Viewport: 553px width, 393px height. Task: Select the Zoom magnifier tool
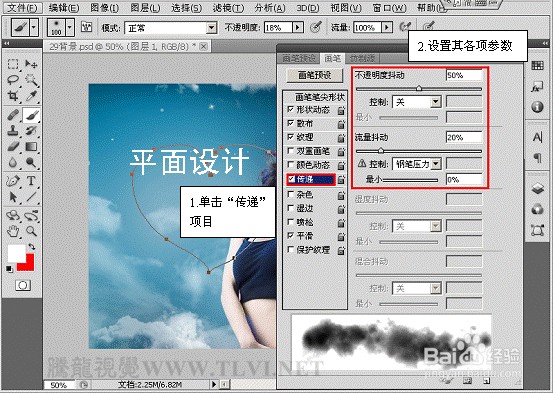[x=31, y=231]
